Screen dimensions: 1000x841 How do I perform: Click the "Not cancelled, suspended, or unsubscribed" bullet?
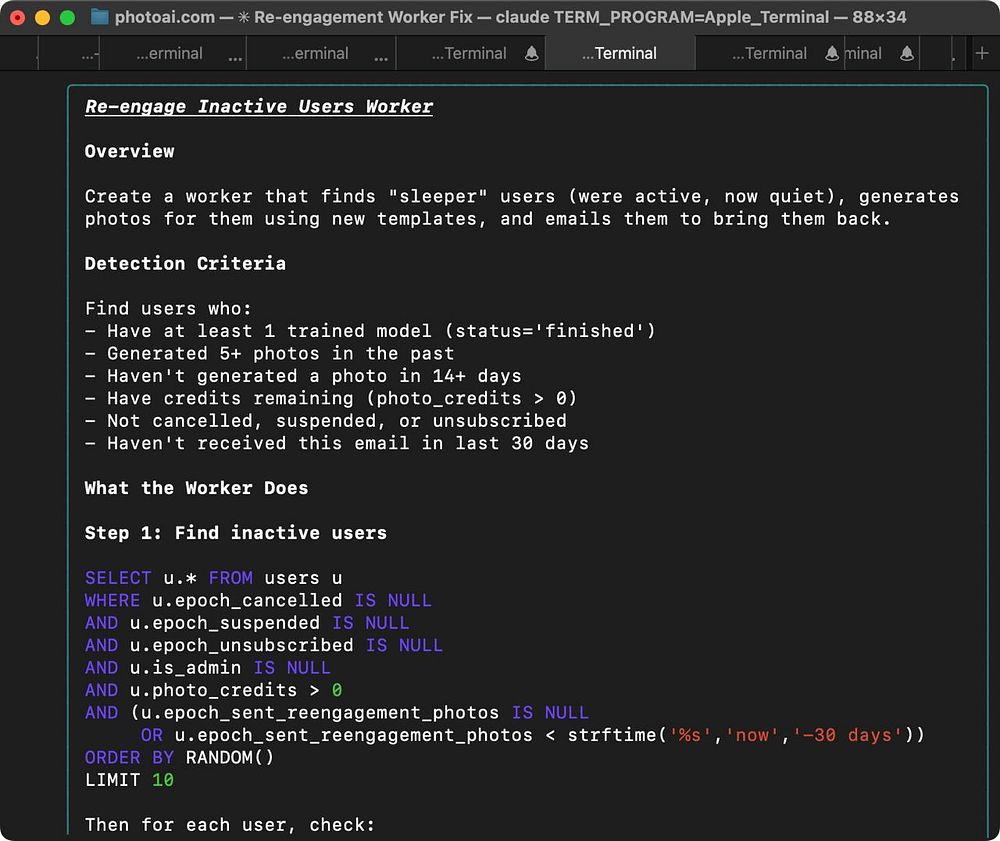coord(325,421)
